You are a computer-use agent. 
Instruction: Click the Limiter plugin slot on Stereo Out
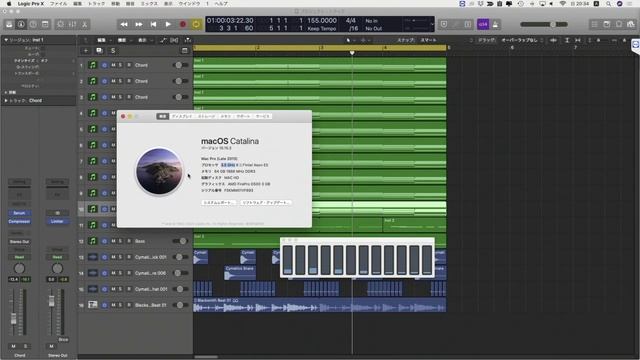tap(57, 221)
